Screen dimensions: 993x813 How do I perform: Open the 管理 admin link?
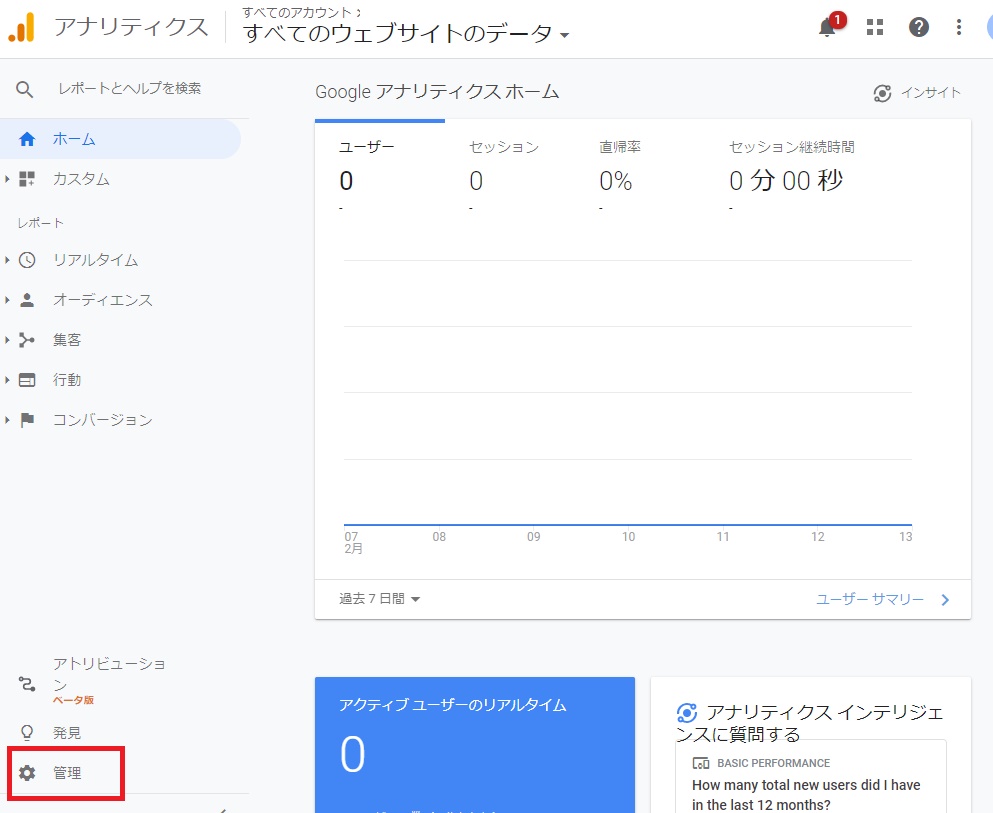click(67, 773)
